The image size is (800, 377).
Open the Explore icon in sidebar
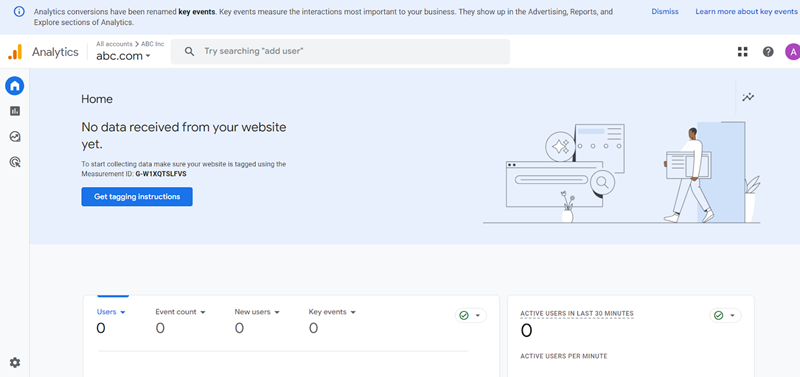[x=15, y=136]
